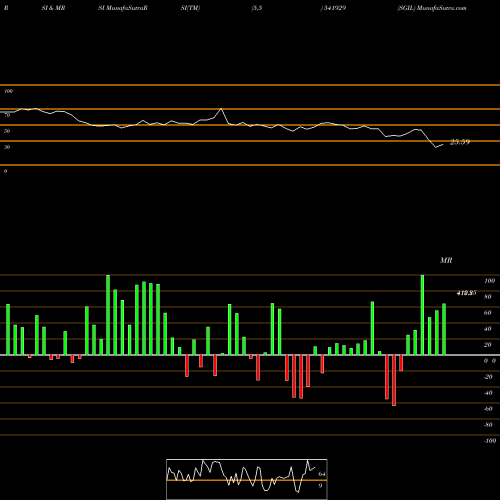This screenshot has width=500, height=500.
Task: Click the 60 label on the MR axis
Action: coord(488,313)
